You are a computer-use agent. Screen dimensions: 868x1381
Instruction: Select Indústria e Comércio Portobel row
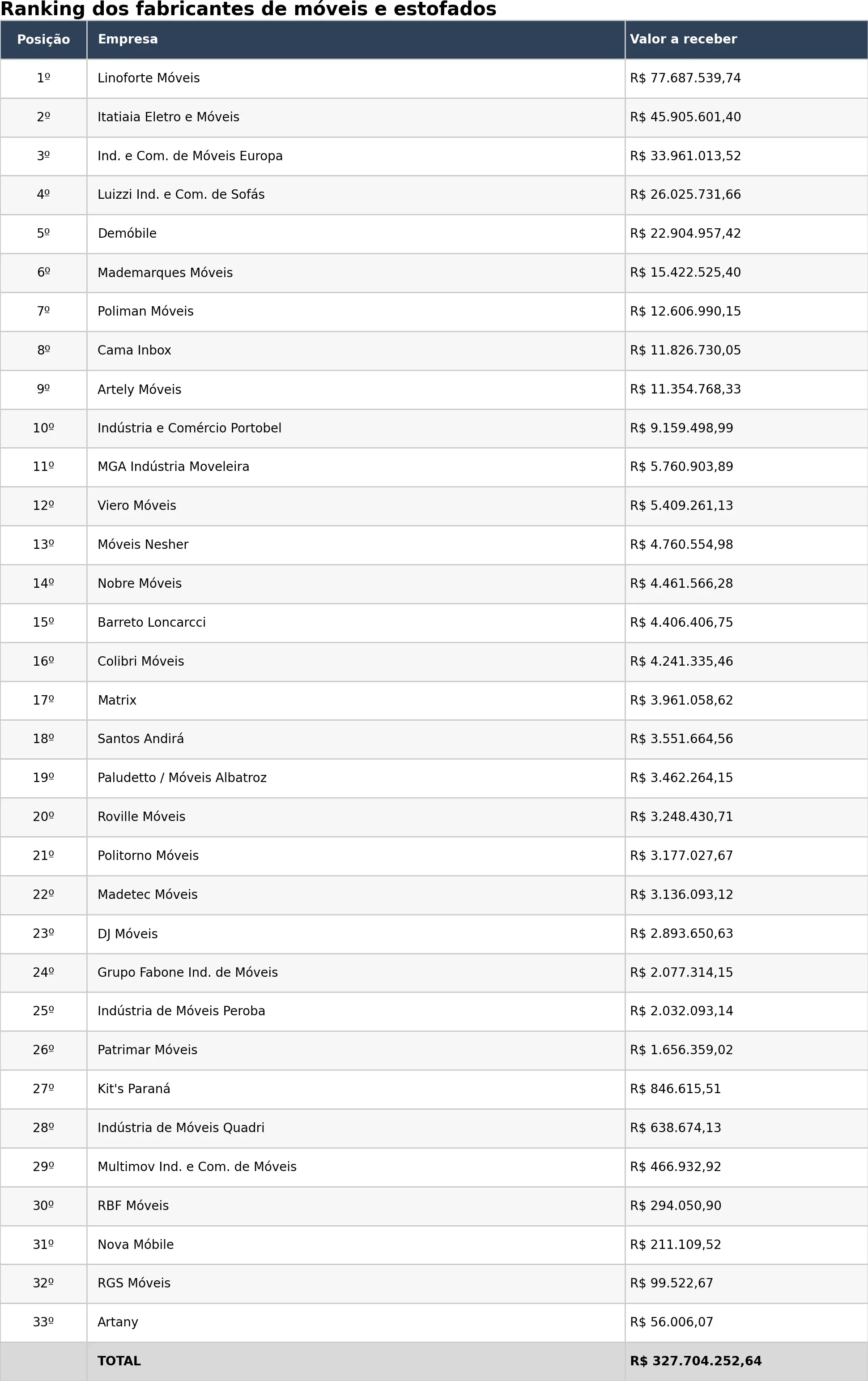434,428
